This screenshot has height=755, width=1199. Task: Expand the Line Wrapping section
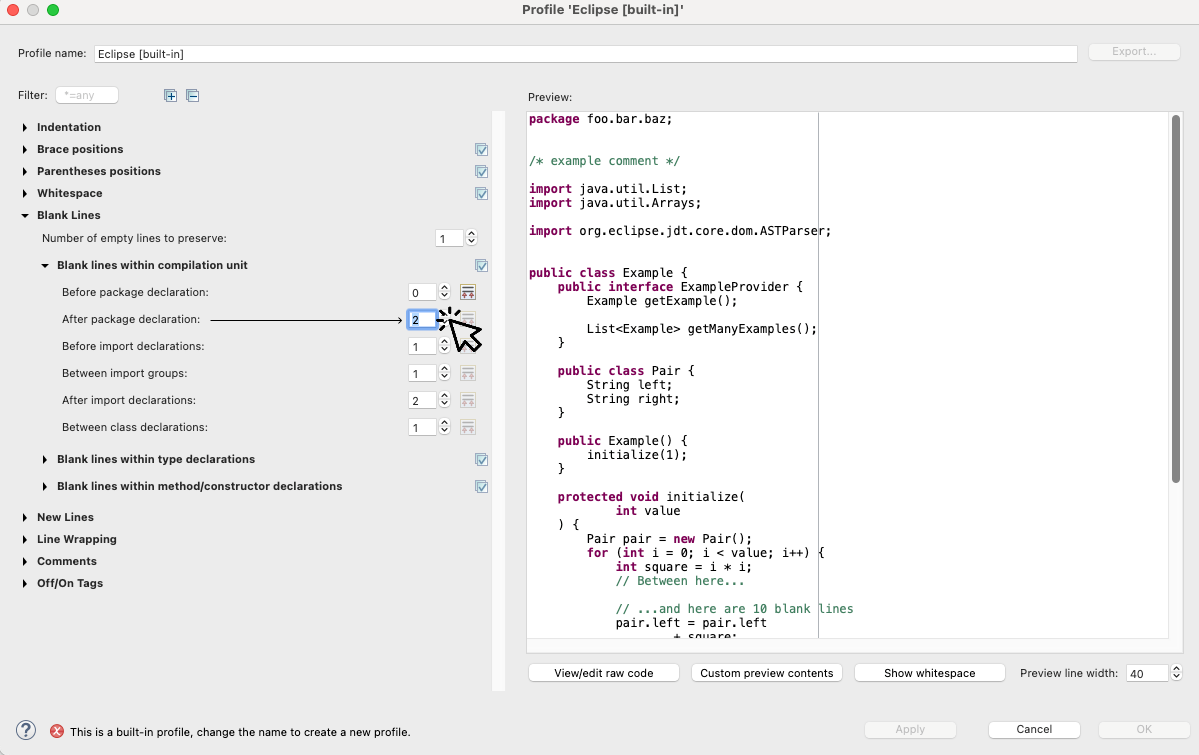click(x=25, y=540)
